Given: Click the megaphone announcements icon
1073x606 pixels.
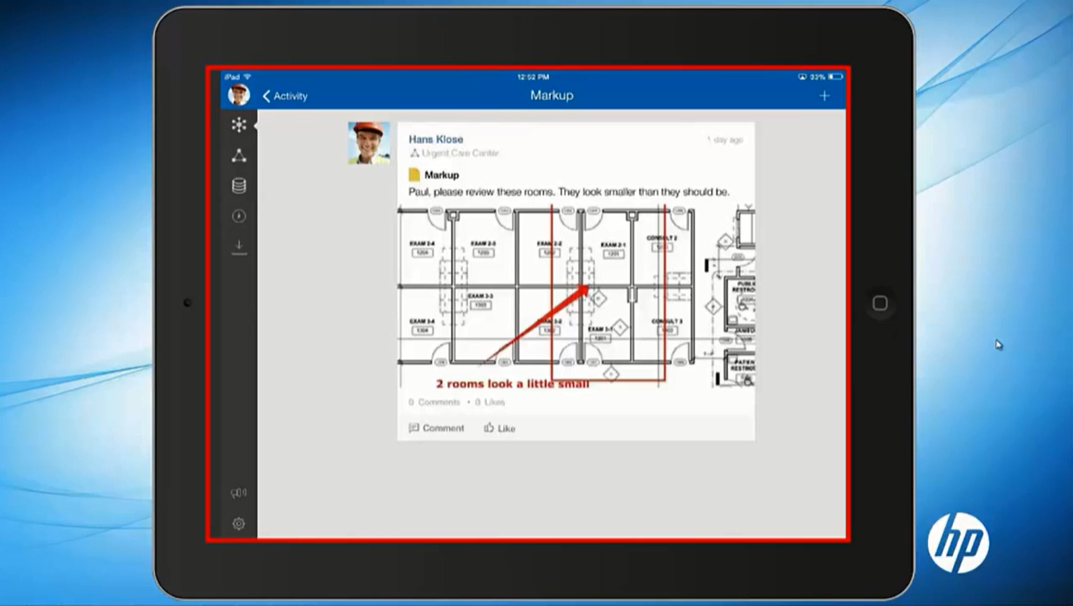Looking at the screenshot, I should point(239,493).
